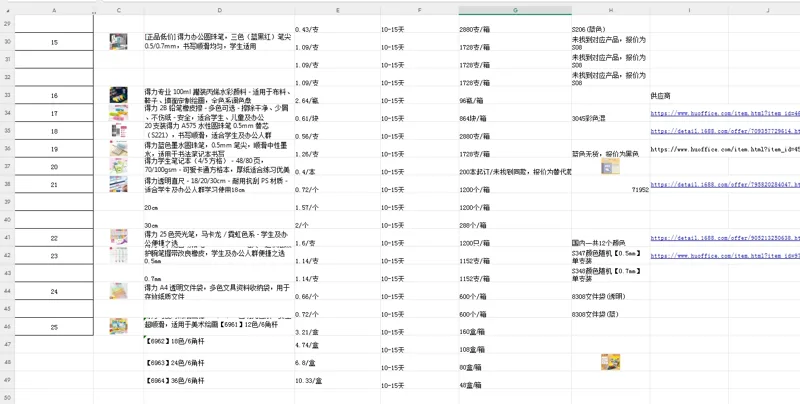The image size is (800, 404).
Task: Select the price cell '0.4/本'
Action: tap(337, 166)
